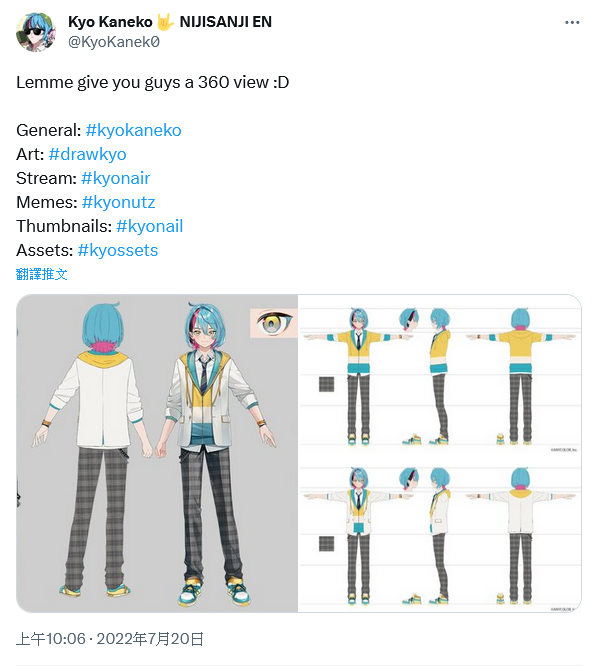Image resolution: width=598 pixels, height=666 pixels.
Task: Click the eye close-up inset in artwork
Action: coord(274,323)
